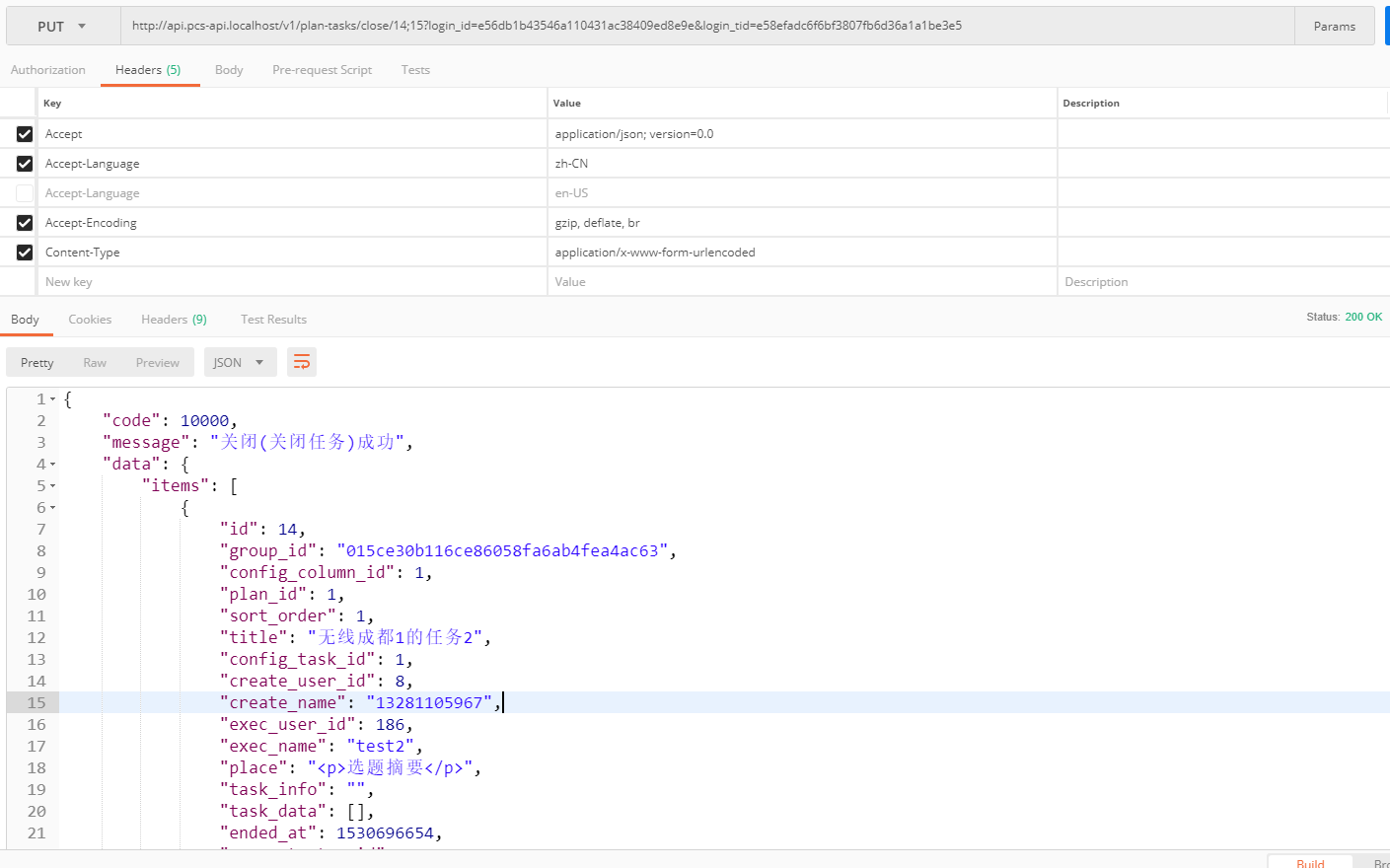1390x868 pixels.
Task: Show response Cookies tab
Action: click(90, 320)
